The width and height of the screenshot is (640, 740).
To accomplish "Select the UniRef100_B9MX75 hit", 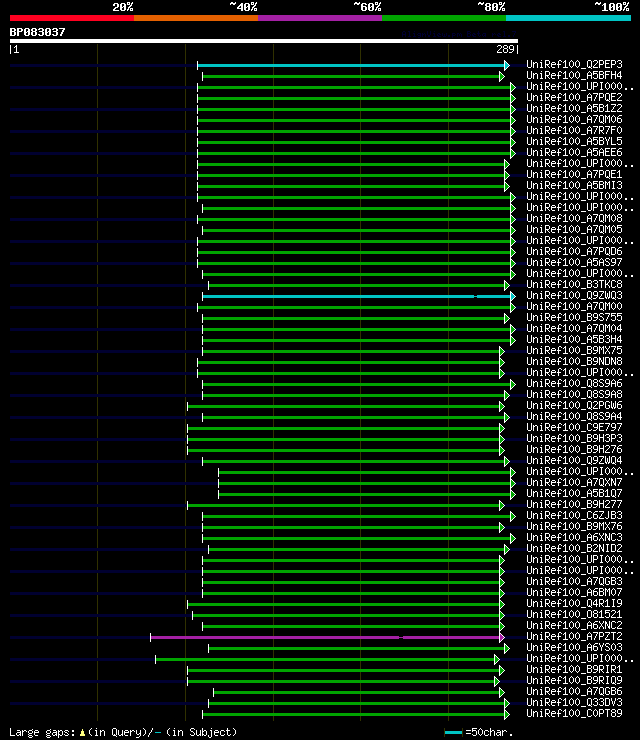I will tap(574, 351).
